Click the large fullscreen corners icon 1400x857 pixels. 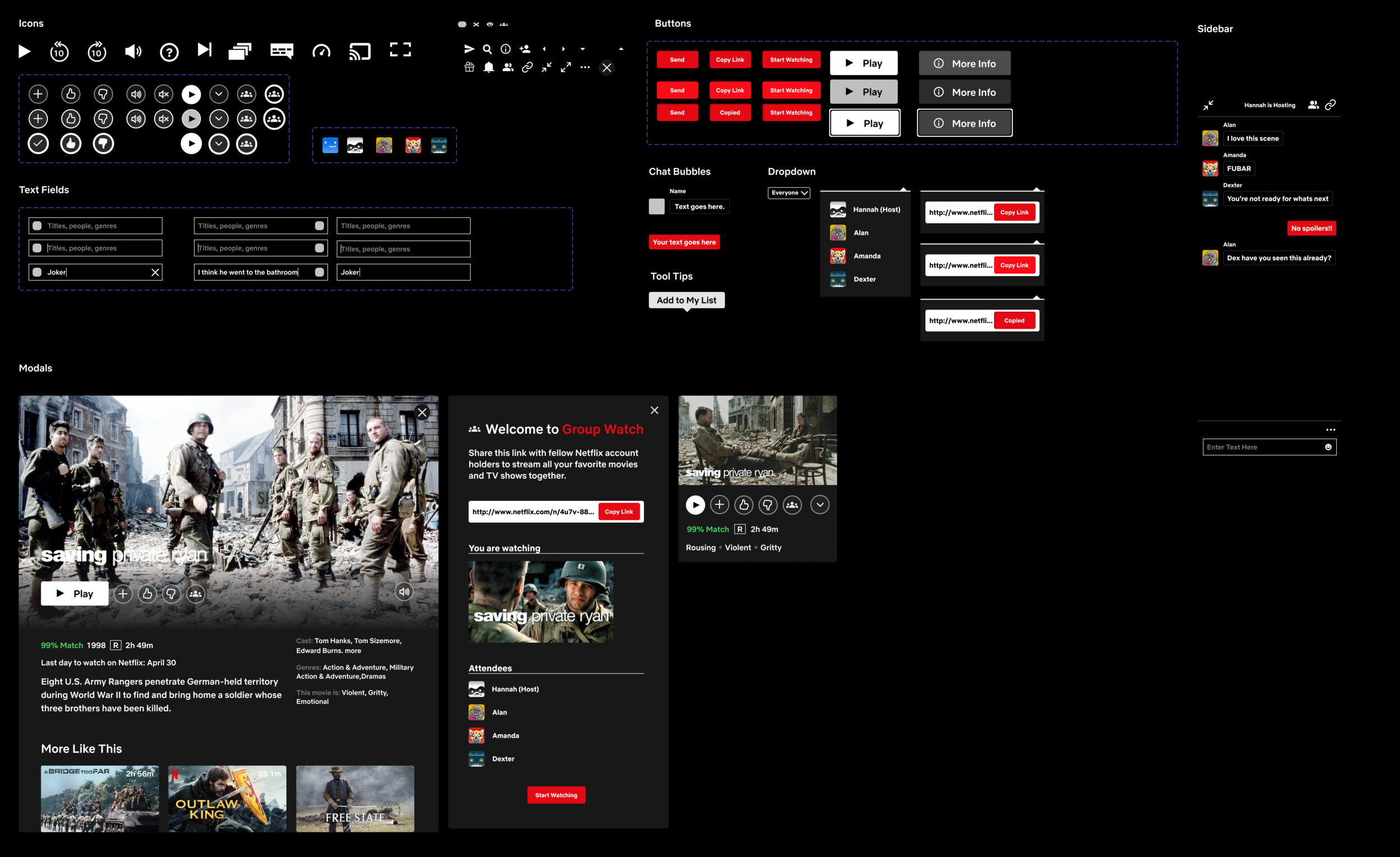(x=400, y=49)
